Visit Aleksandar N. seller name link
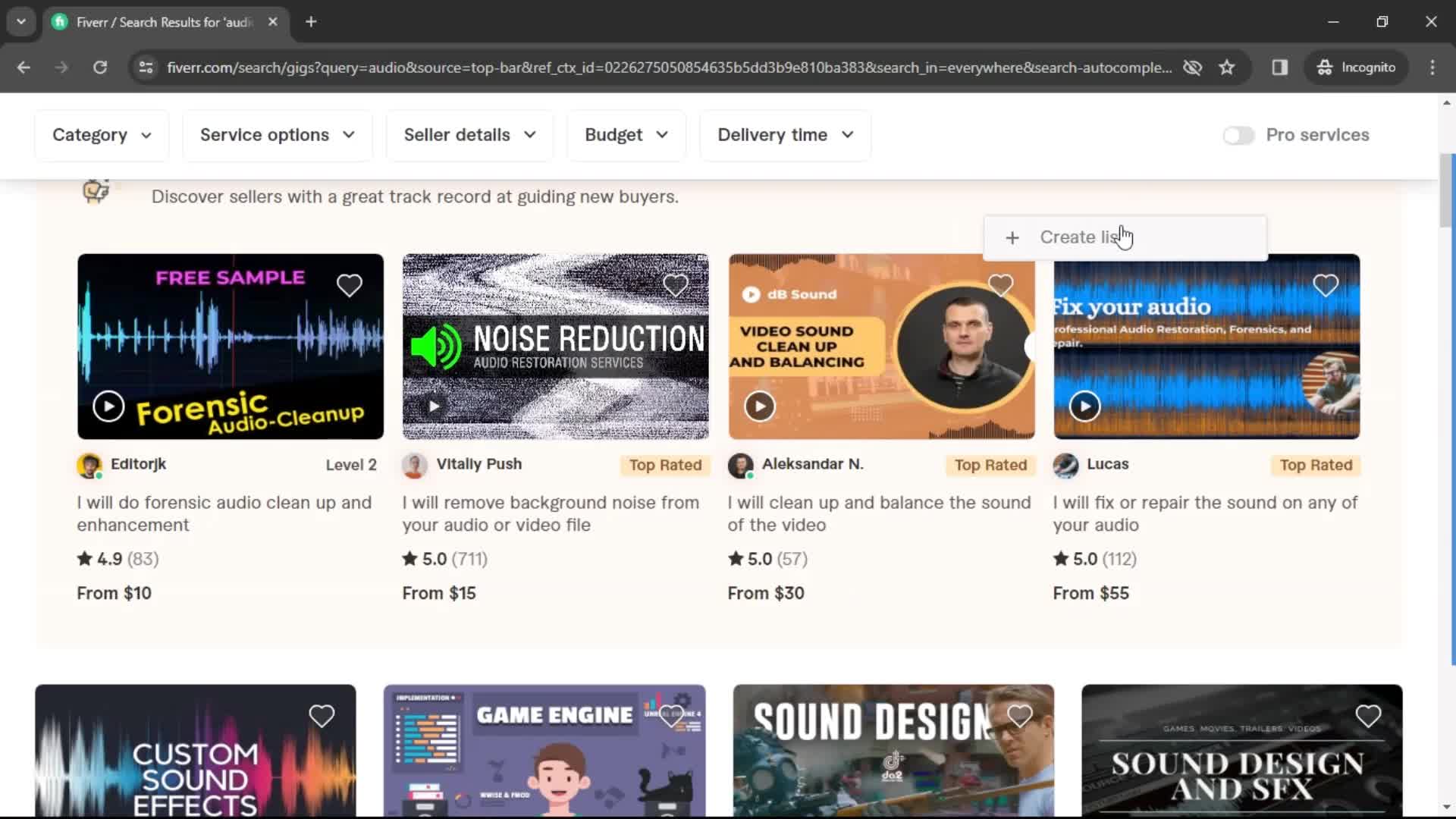1456x819 pixels. (x=812, y=464)
